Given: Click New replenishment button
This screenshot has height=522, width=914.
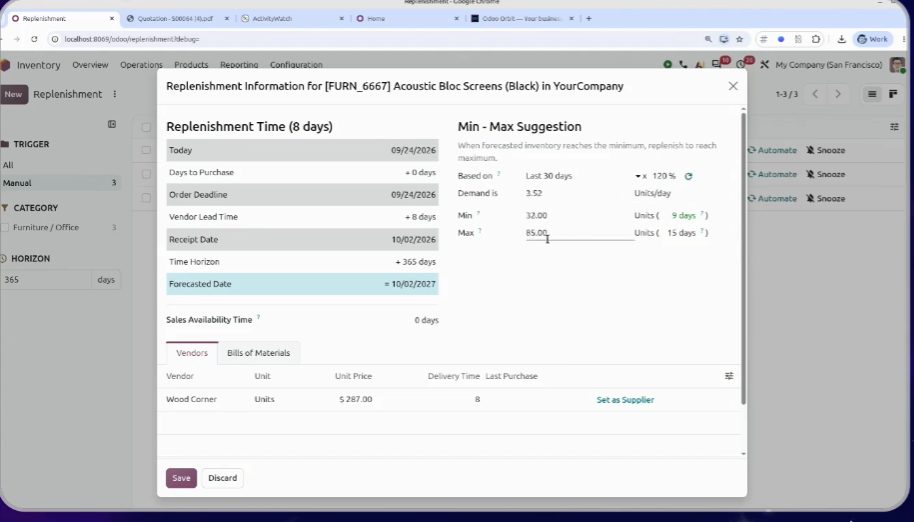Looking at the screenshot, I should coord(13,94).
